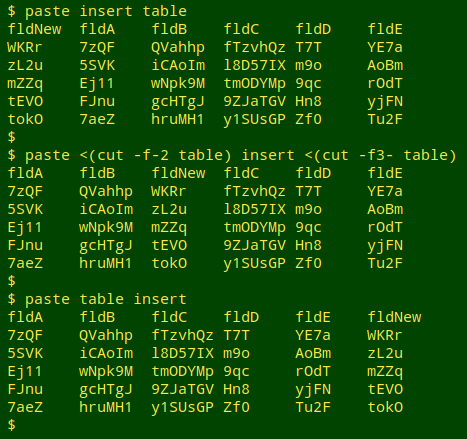Viewport: 467px width, 439px height.
Task: Click 'fTzvhQz' under the 'paste insert table' command
Action: tap(255, 47)
